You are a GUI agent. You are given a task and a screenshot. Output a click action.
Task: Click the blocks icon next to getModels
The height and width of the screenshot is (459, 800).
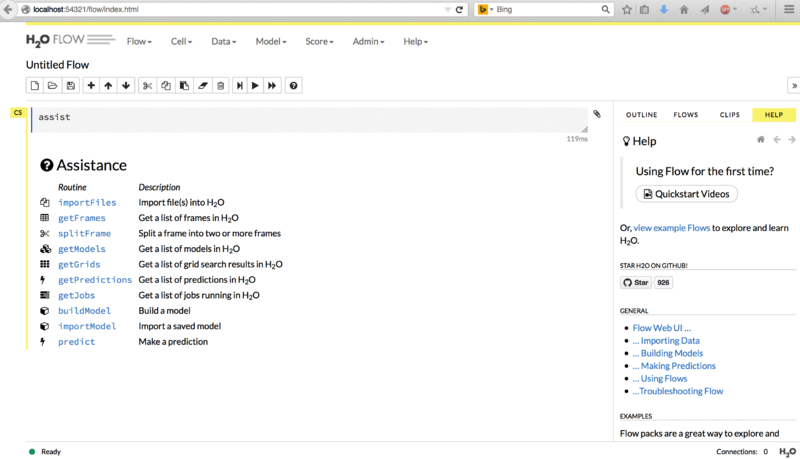(x=45, y=249)
